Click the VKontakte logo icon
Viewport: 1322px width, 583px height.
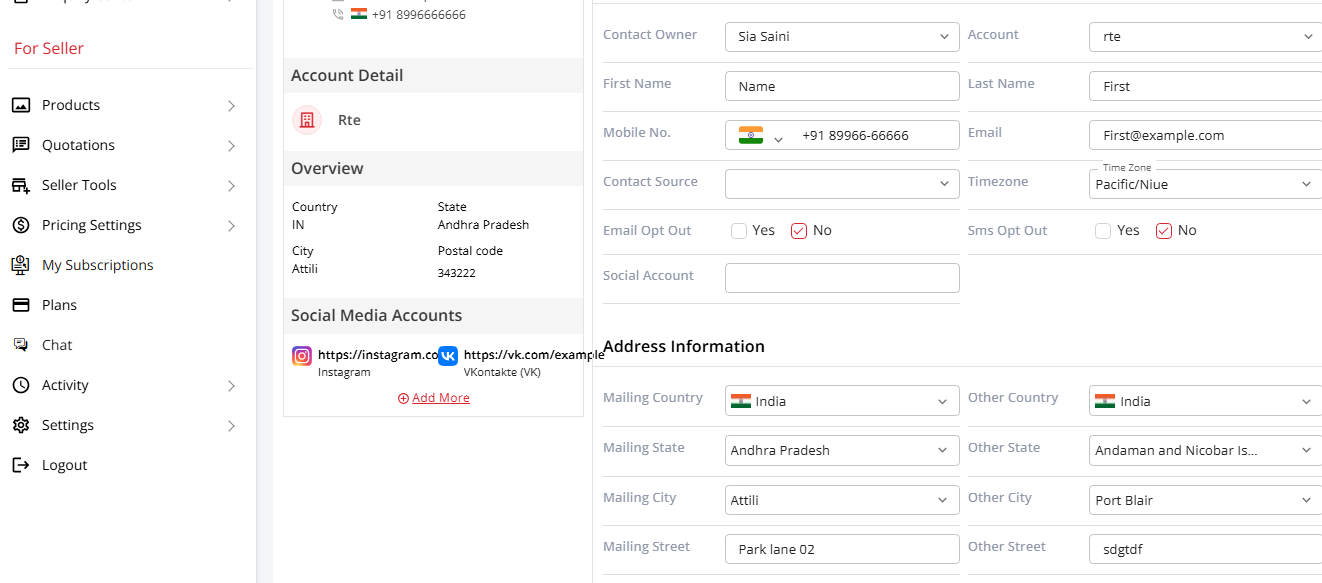point(448,356)
